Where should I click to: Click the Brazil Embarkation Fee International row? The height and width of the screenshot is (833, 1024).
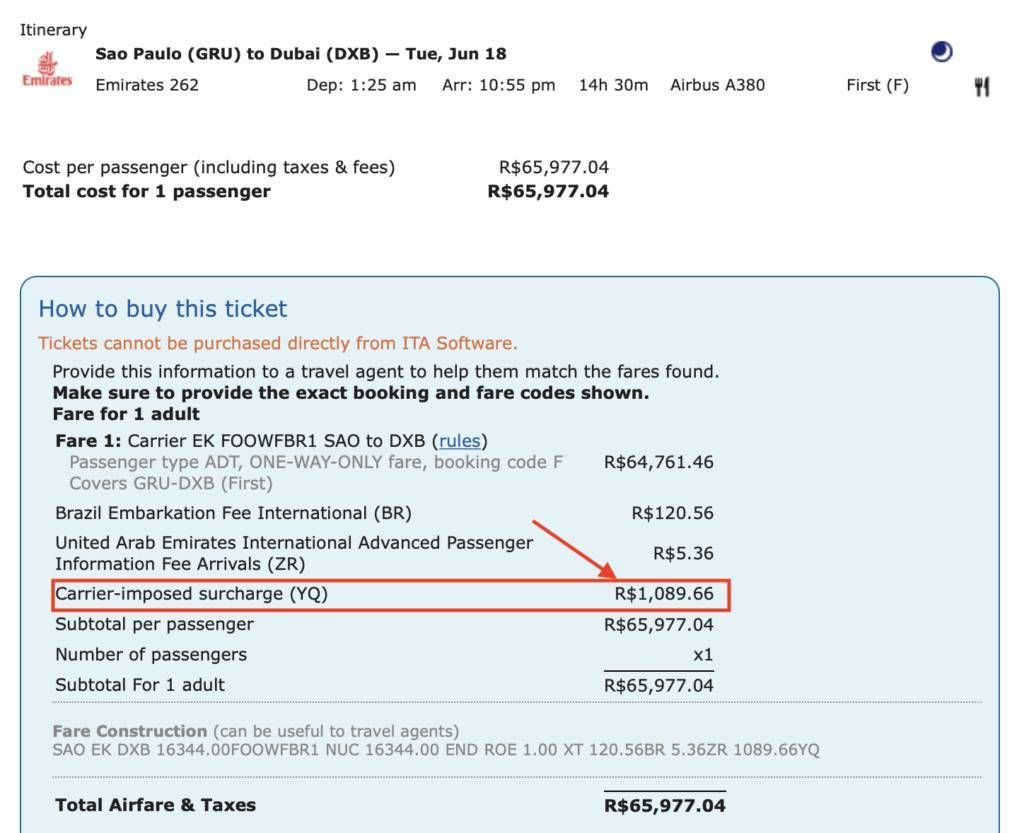click(x=233, y=513)
